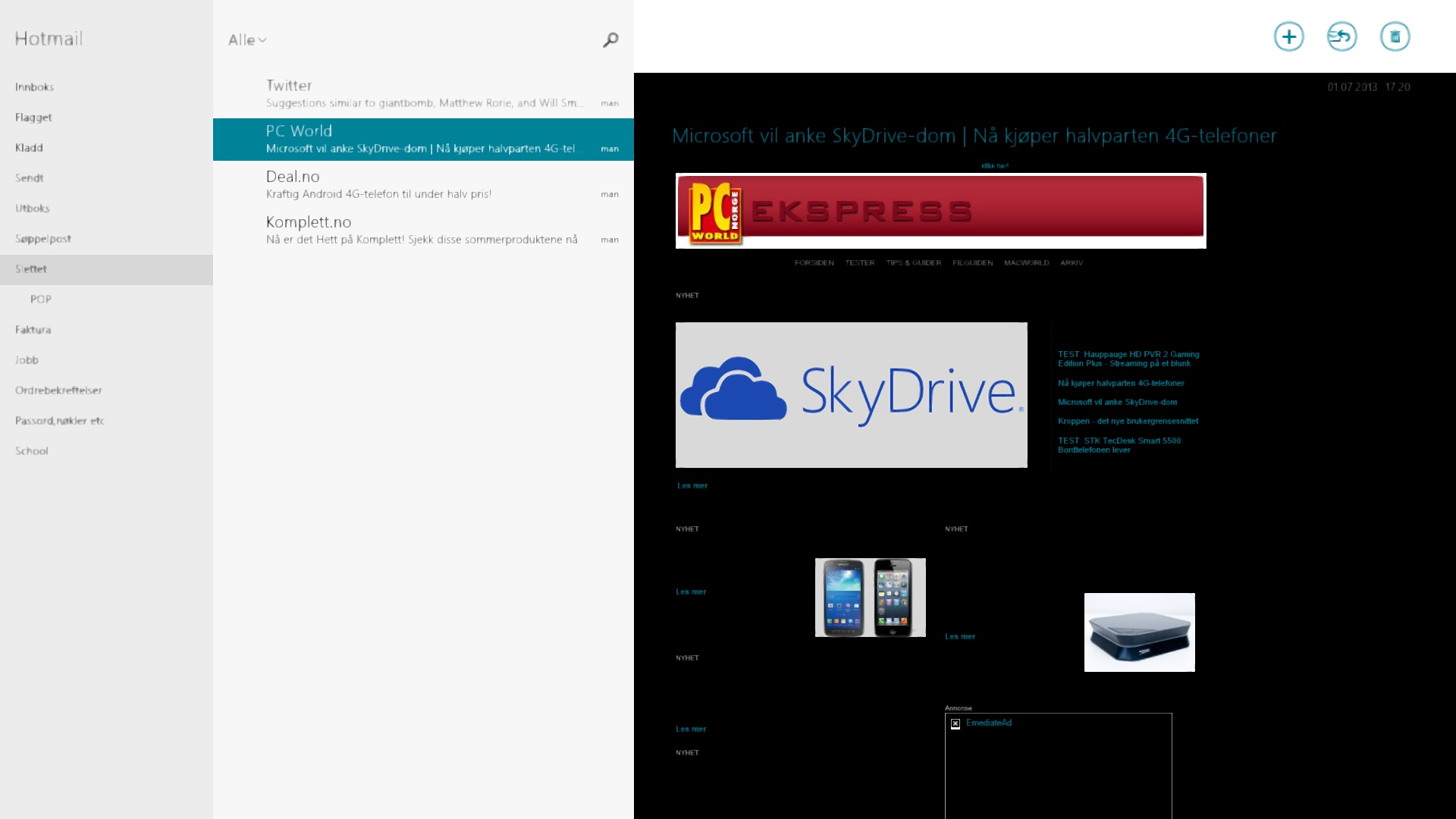Image resolution: width=1456 pixels, height=819 pixels.
Task: Open the FORSIDEN newsletter nav link
Action: 814,263
